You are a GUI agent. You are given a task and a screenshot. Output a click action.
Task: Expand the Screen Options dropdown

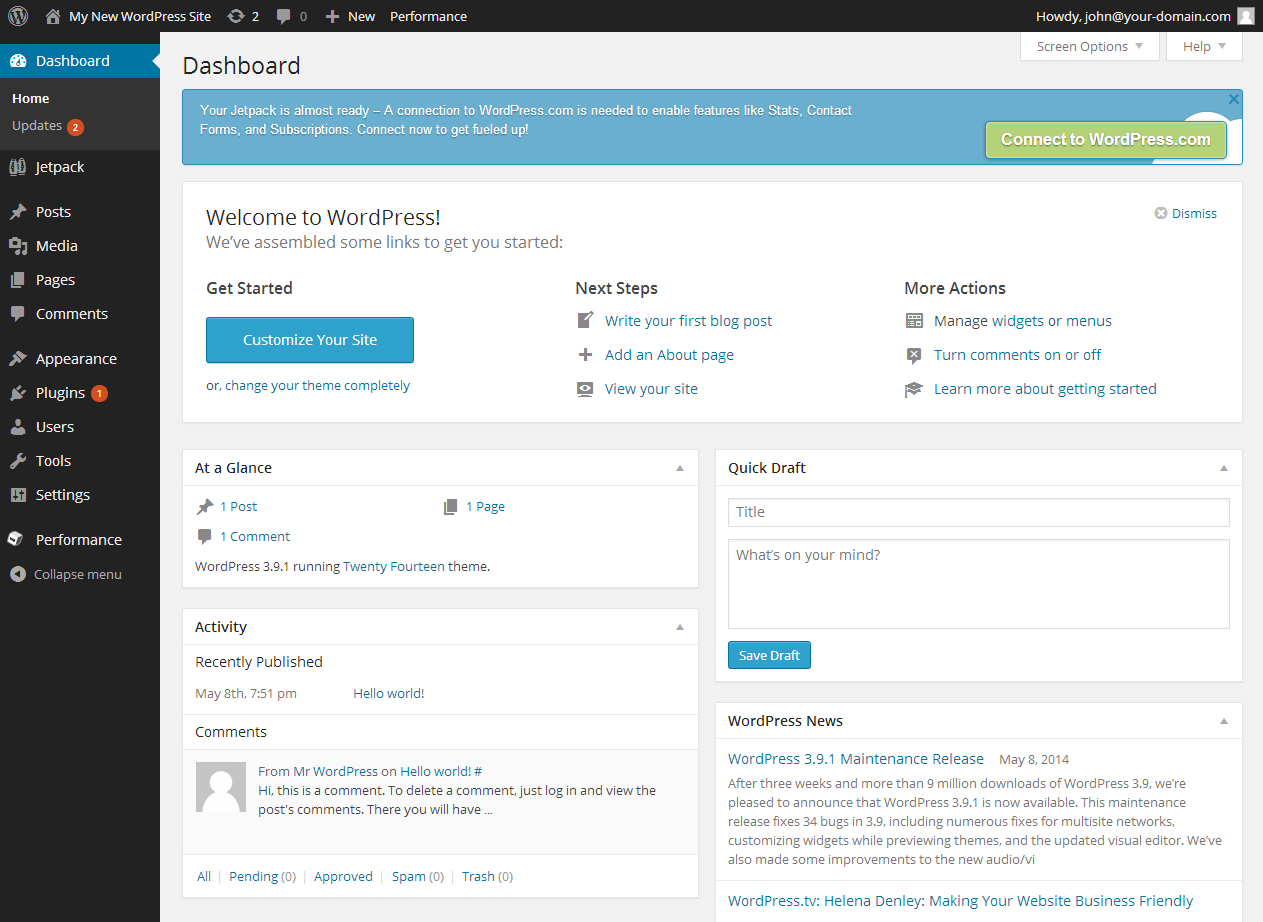point(1090,46)
